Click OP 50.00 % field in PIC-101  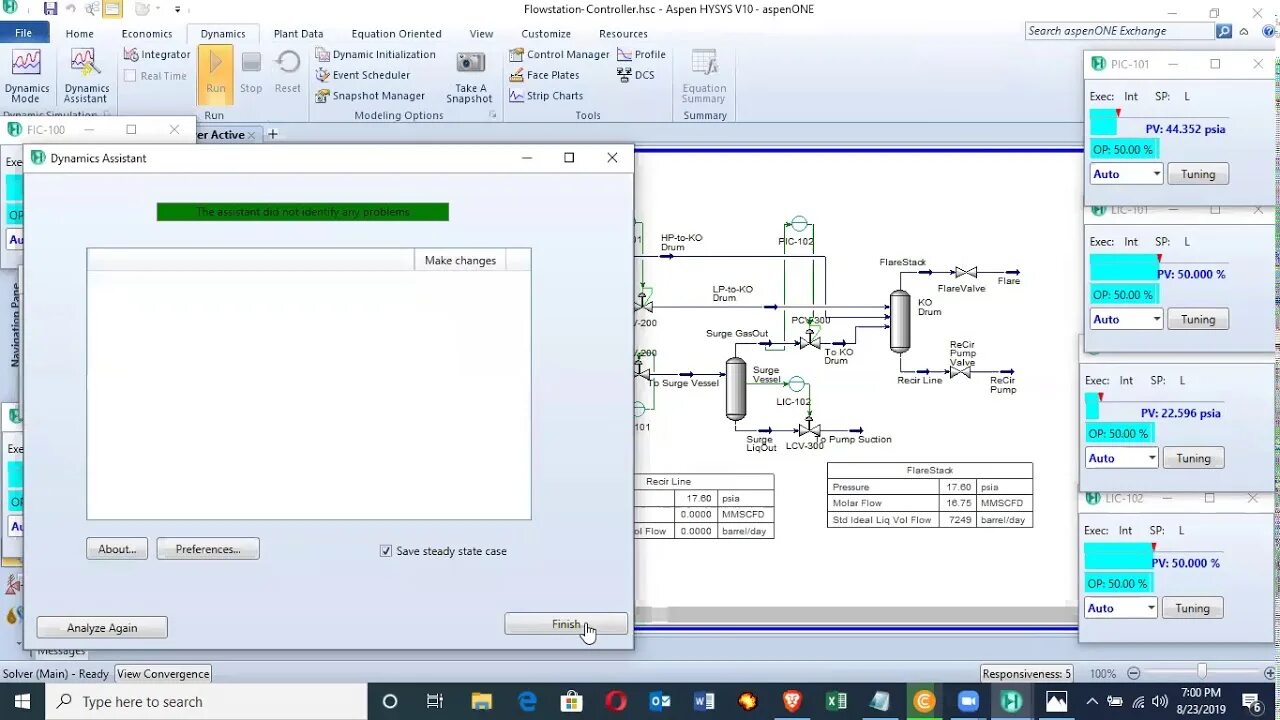tap(1123, 150)
